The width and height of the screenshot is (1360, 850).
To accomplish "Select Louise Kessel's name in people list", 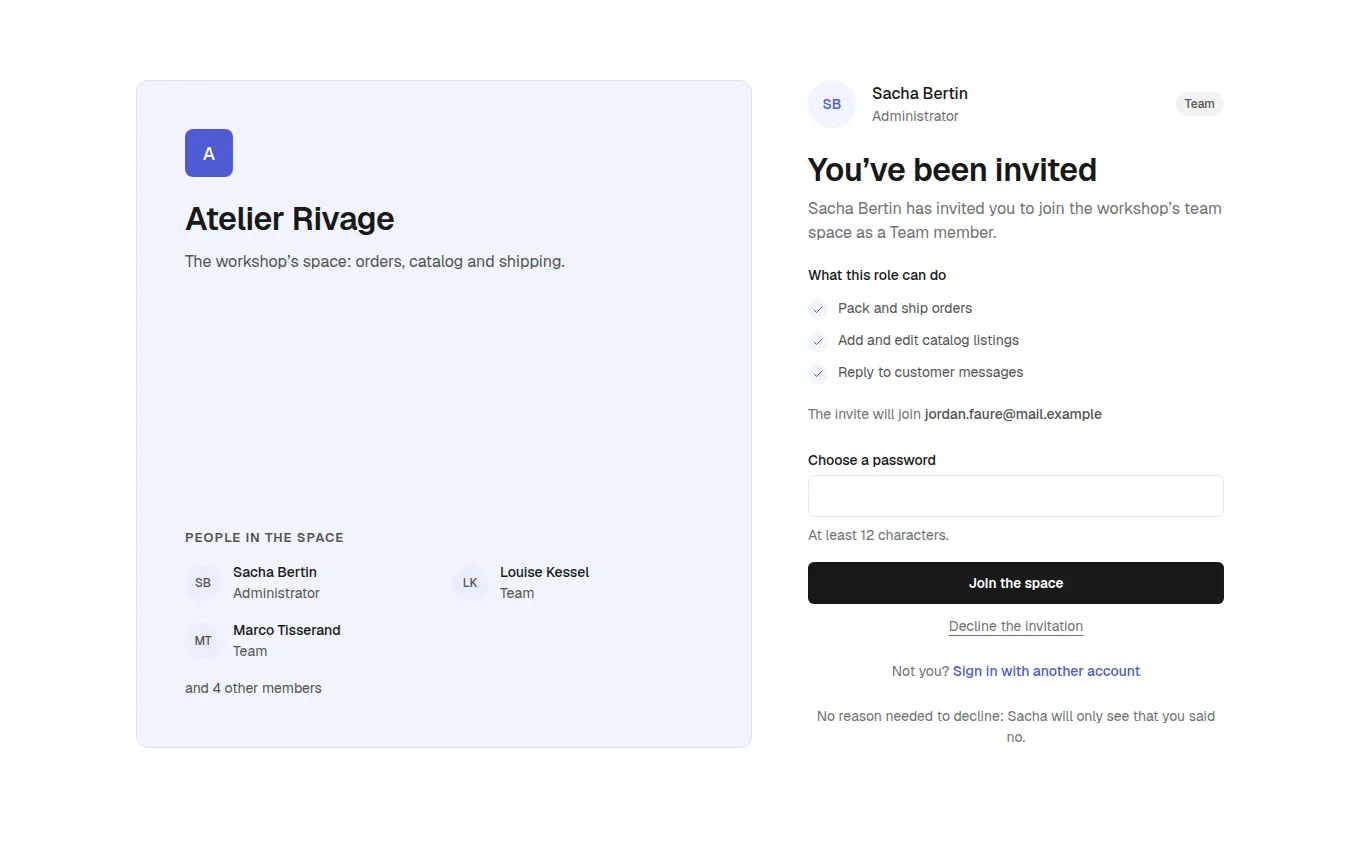I will point(544,572).
